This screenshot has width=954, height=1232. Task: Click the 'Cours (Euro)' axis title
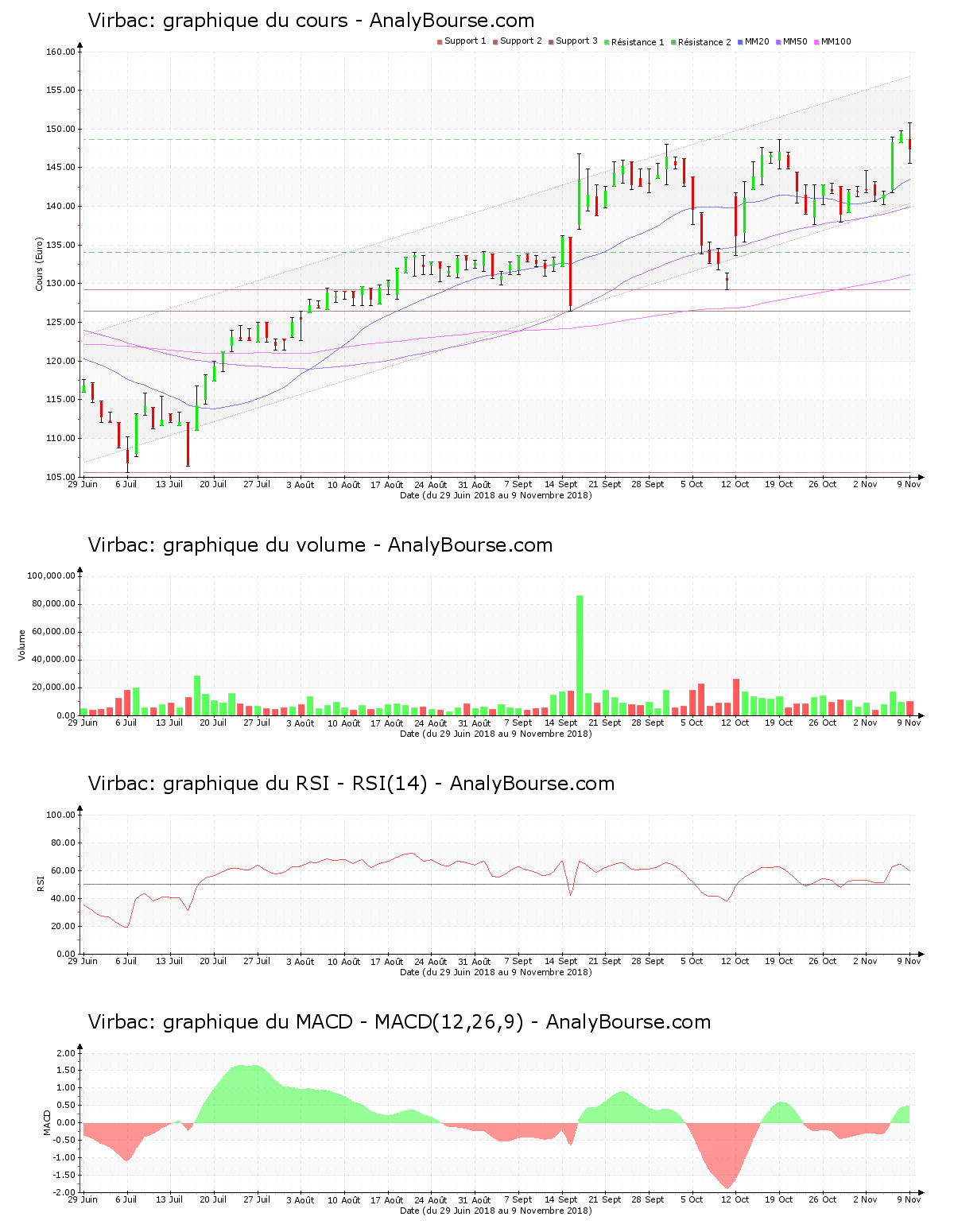pos(39,265)
